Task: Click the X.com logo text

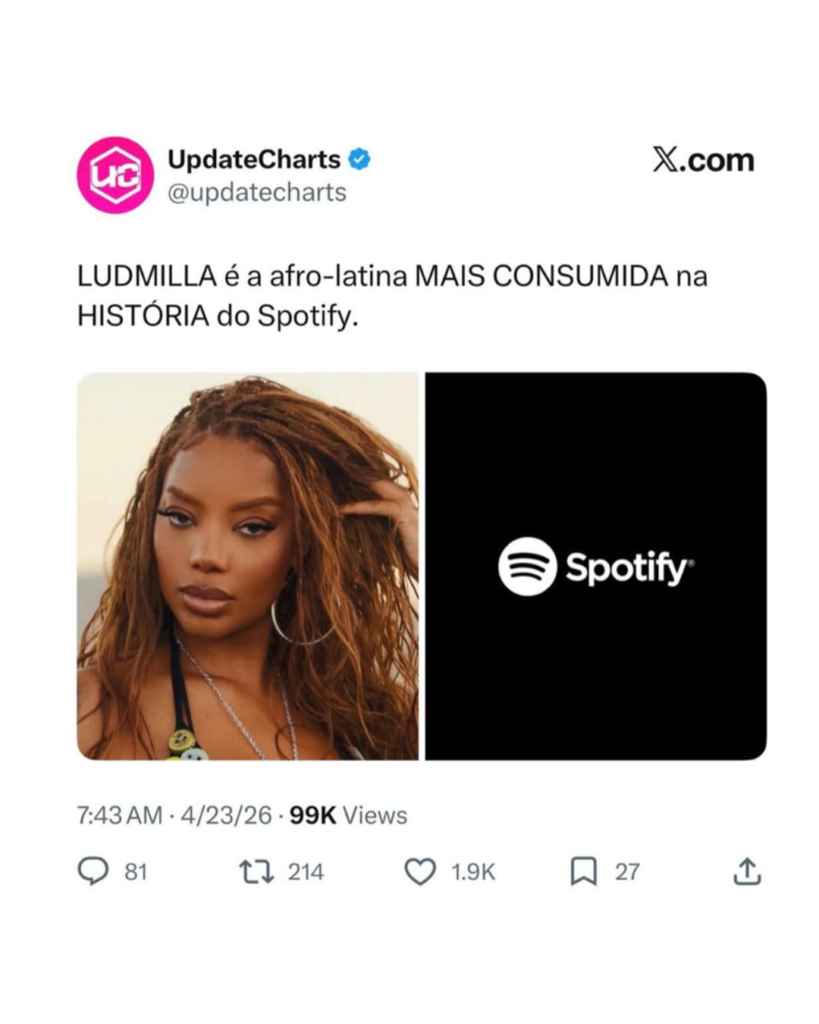Action: pos(703,159)
